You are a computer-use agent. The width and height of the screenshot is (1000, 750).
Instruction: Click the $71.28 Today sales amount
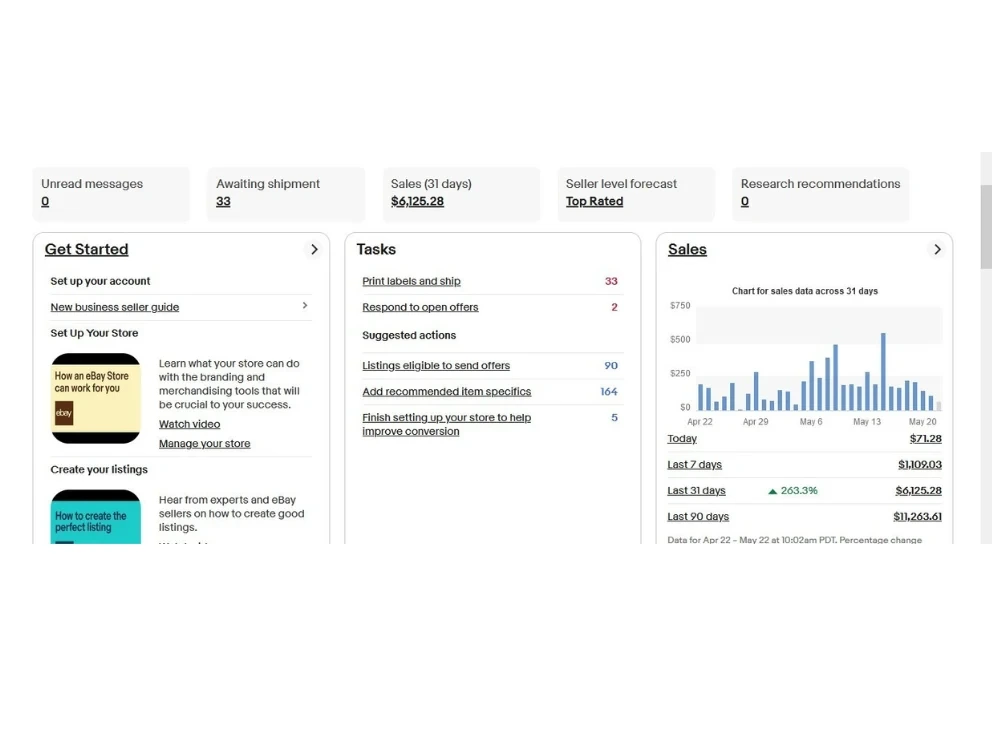click(925, 439)
